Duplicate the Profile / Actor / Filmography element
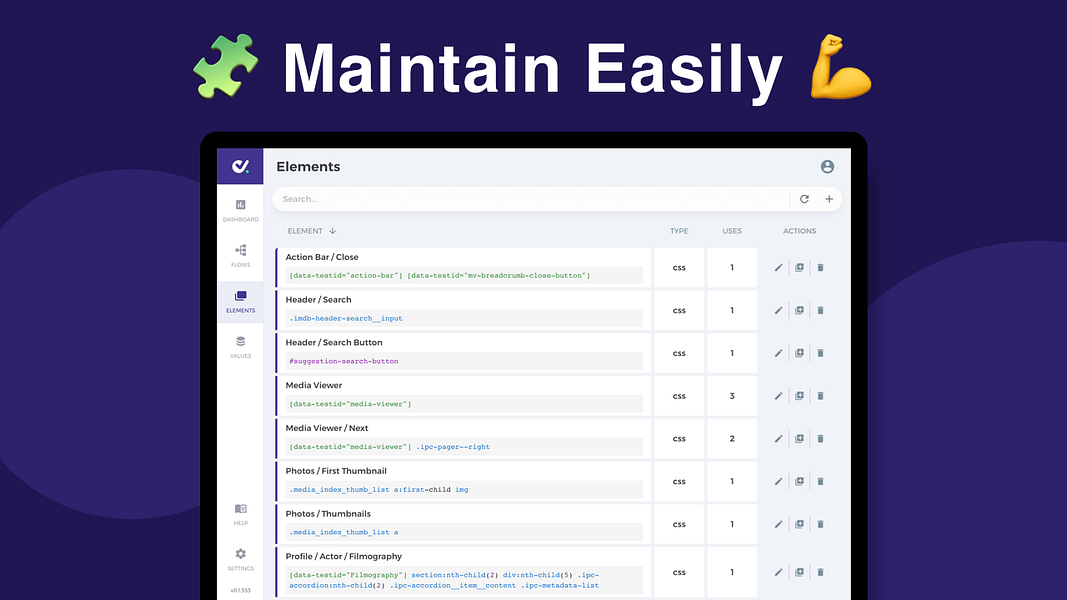Viewport: 1067px width, 600px height. [800, 572]
